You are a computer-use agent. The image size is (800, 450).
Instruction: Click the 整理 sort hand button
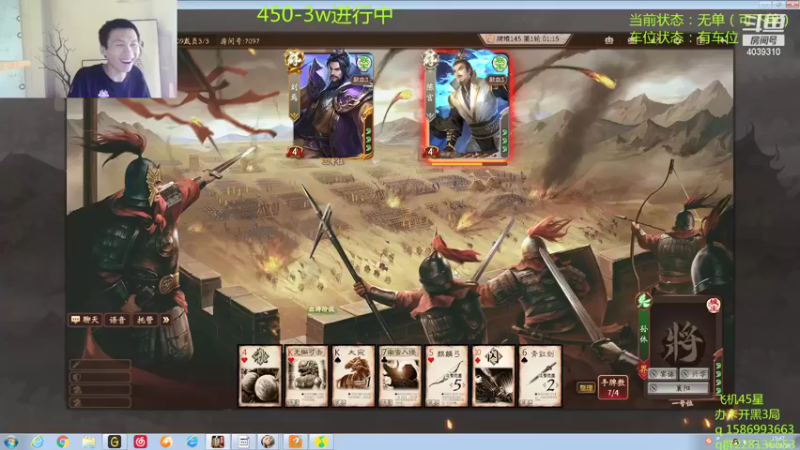click(x=586, y=388)
